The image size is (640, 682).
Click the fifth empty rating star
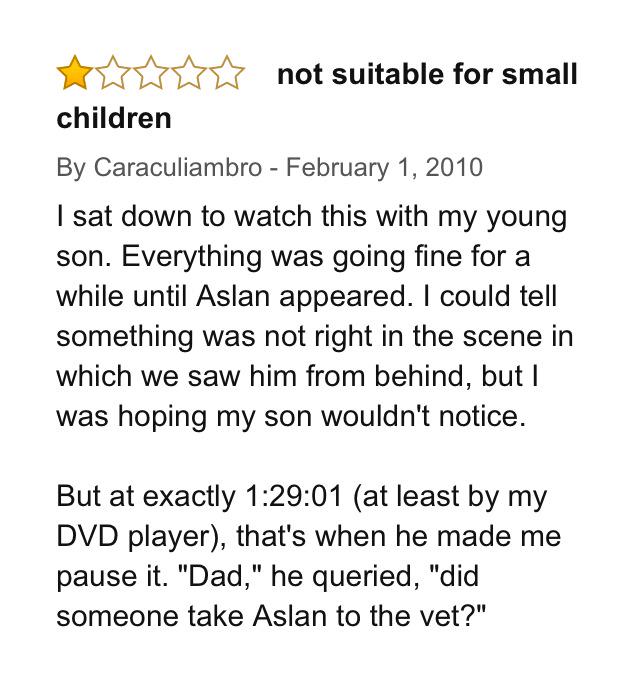[x=226, y=73]
